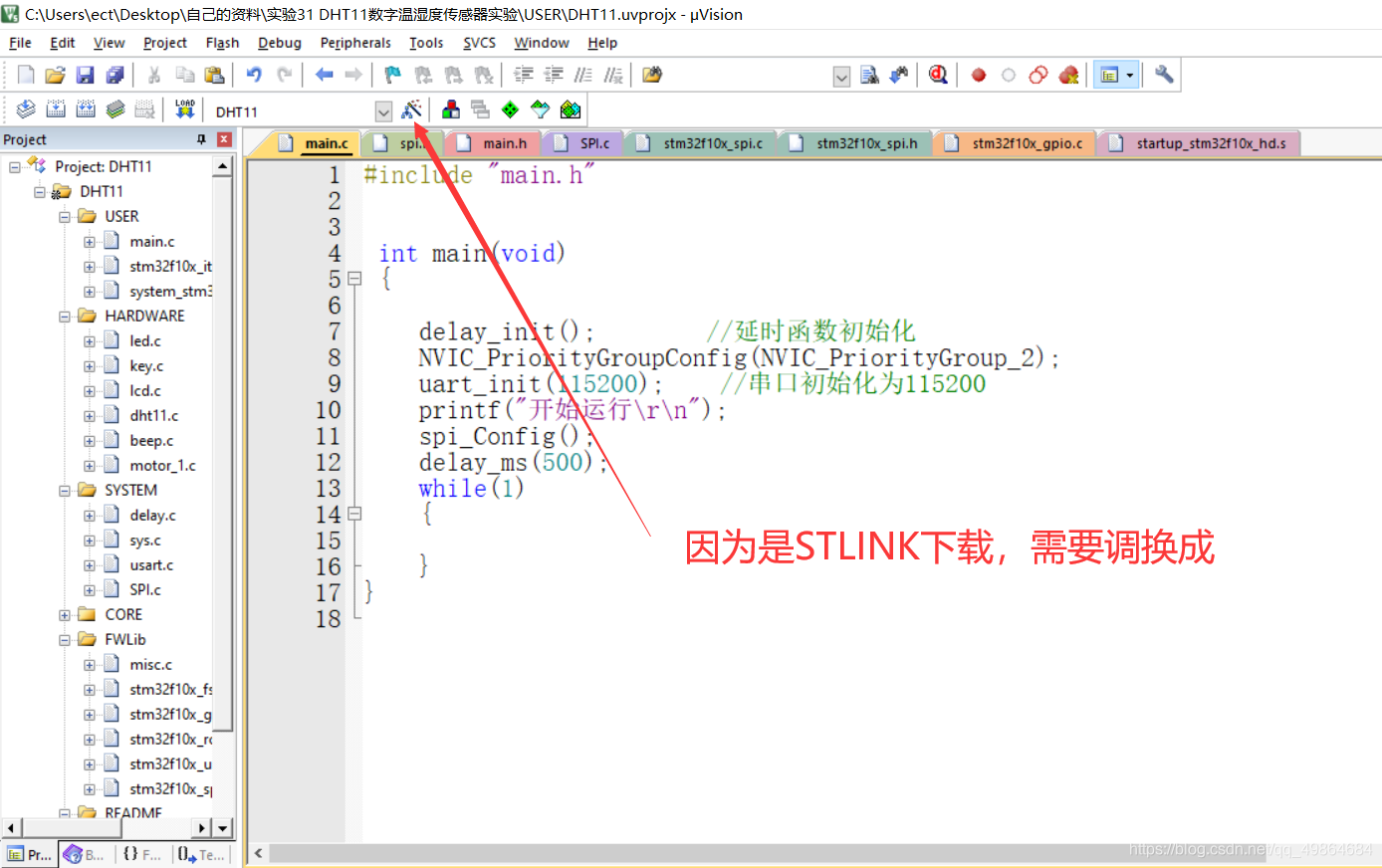Expand the CORE group in the tree
Viewport: 1382px width, 868px height.
65,615
